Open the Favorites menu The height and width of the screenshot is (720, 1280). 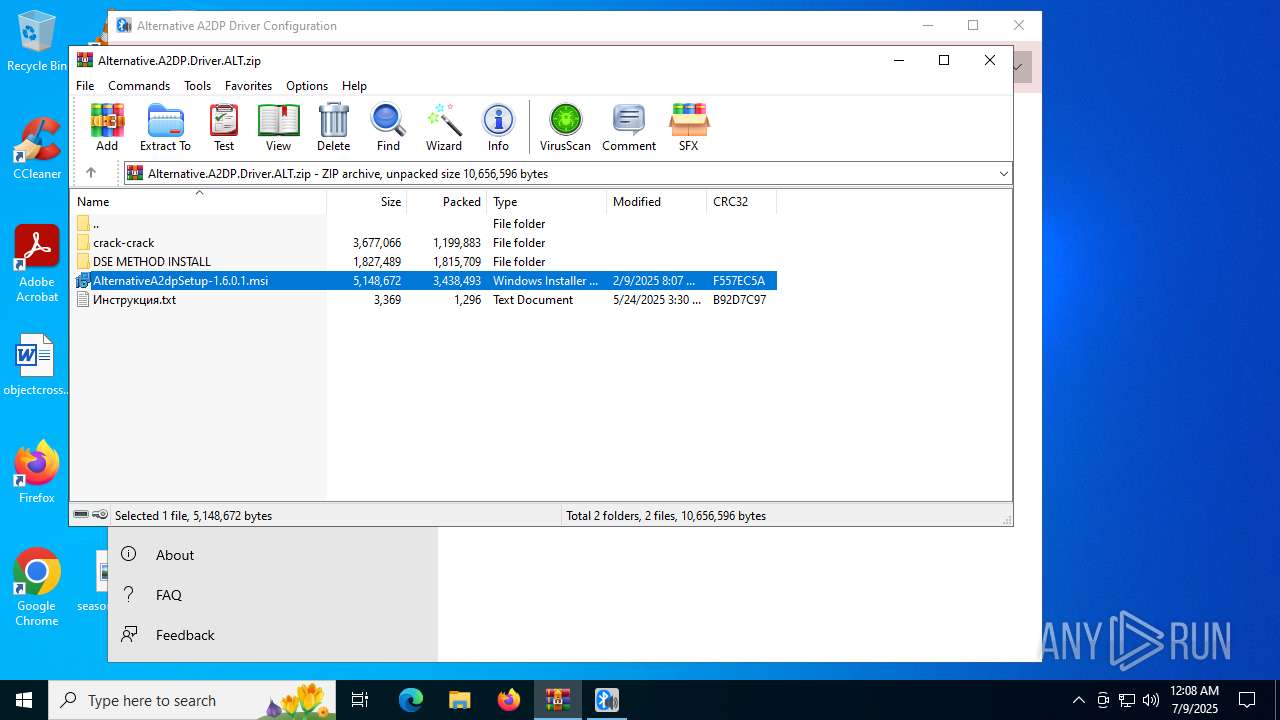point(248,86)
